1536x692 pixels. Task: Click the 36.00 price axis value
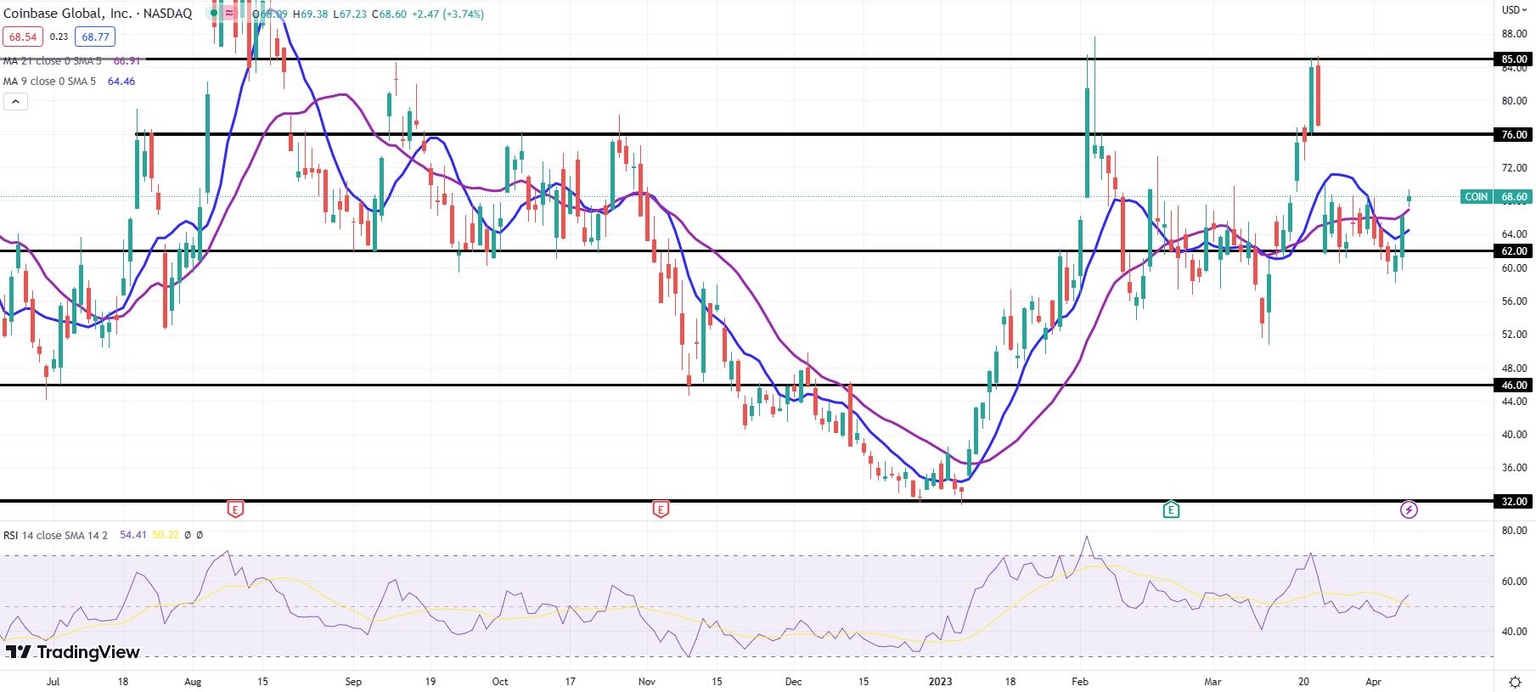[x=1514, y=468]
